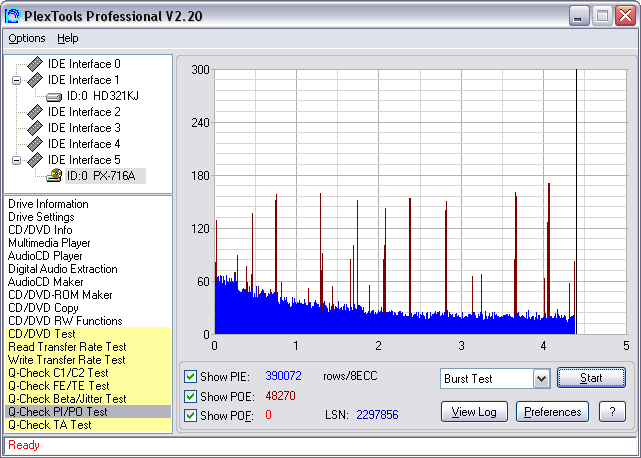Select IDE Interface 3 label
The height and width of the screenshot is (458, 641).
click(84, 128)
